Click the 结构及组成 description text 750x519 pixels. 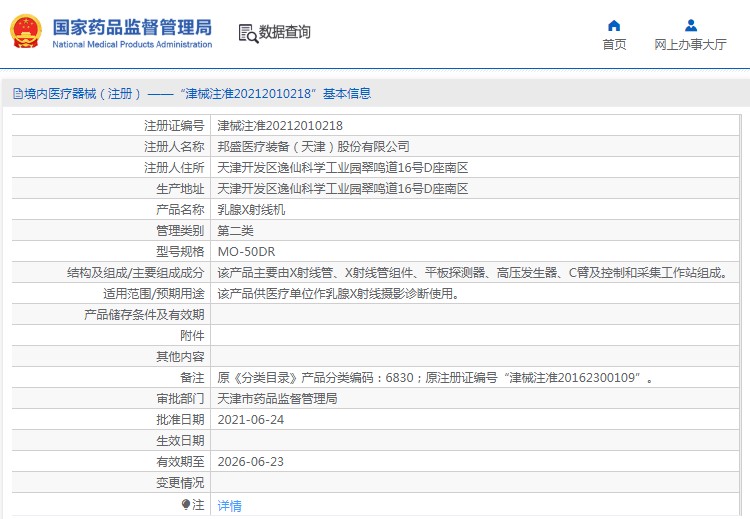[x=474, y=273]
